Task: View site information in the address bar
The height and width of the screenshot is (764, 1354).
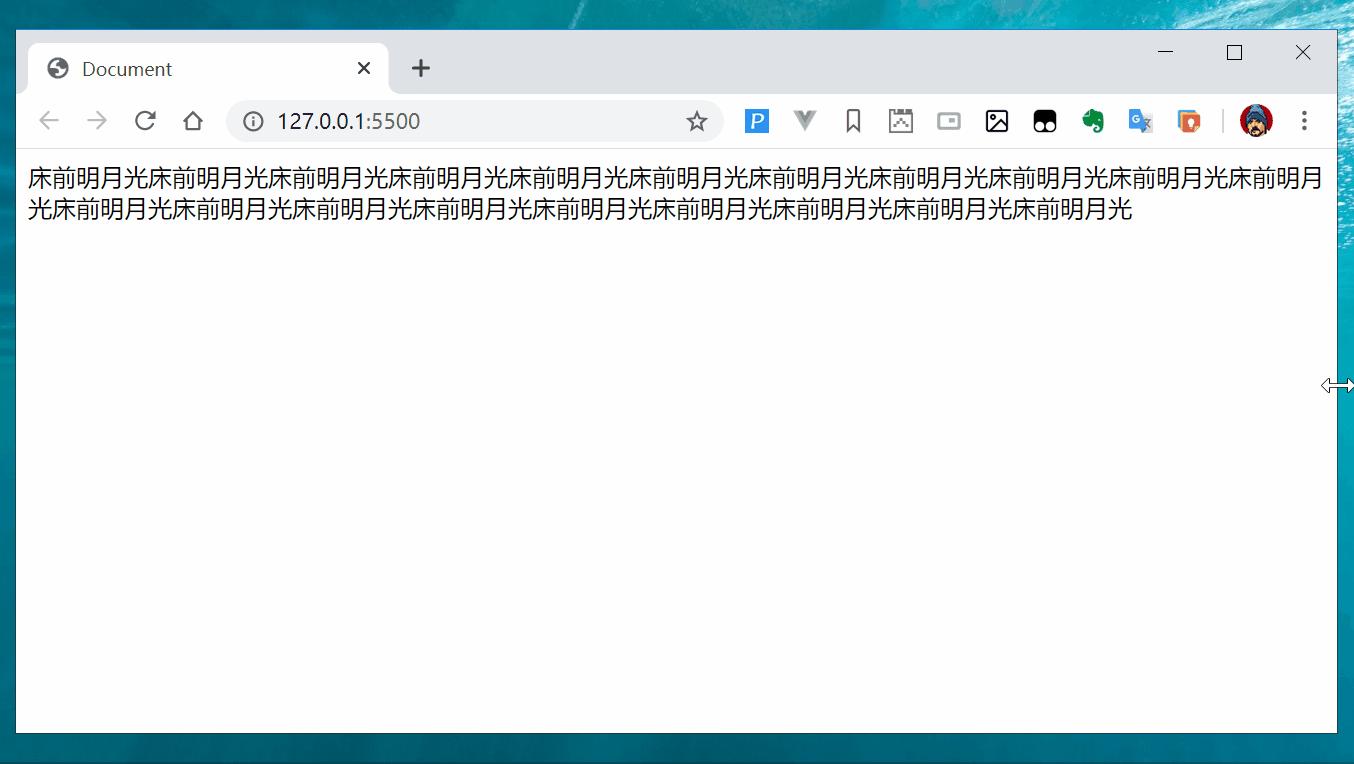Action: 252,120
